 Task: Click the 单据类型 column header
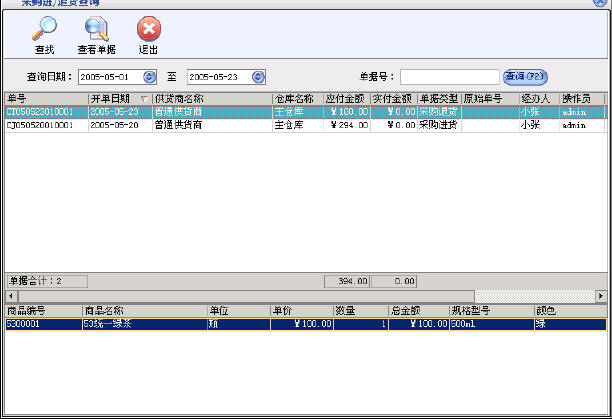pos(438,99)
